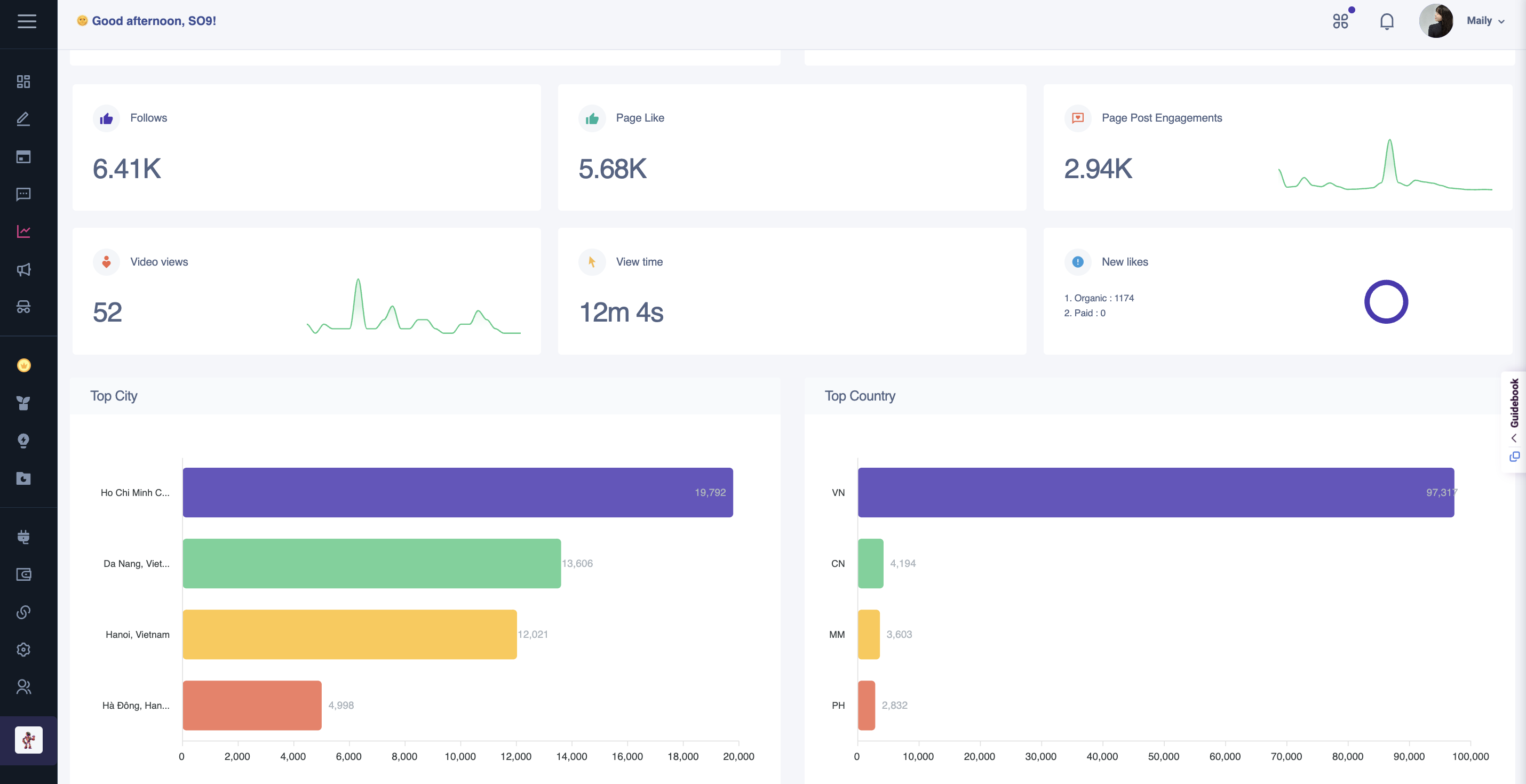Open the plug integrations icon in sidebar
This screenshot has width=1526, height=784.
(23, 537)
